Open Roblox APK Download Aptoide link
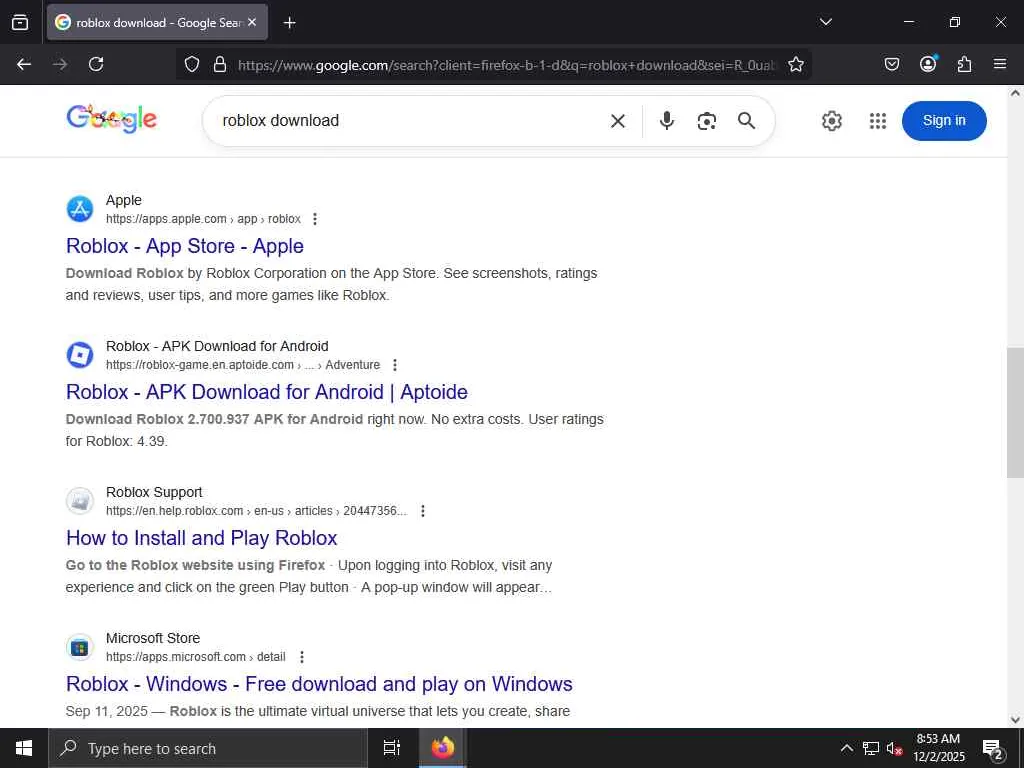Screen dimensions: 1024x768 coord(267,392)
